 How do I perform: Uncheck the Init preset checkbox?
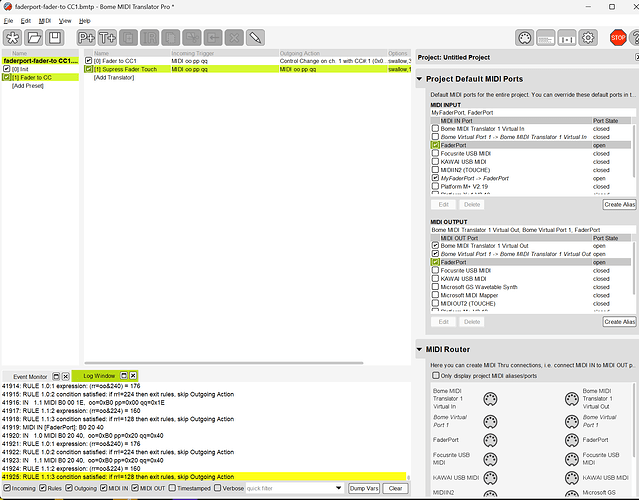(x=7, y=69)
